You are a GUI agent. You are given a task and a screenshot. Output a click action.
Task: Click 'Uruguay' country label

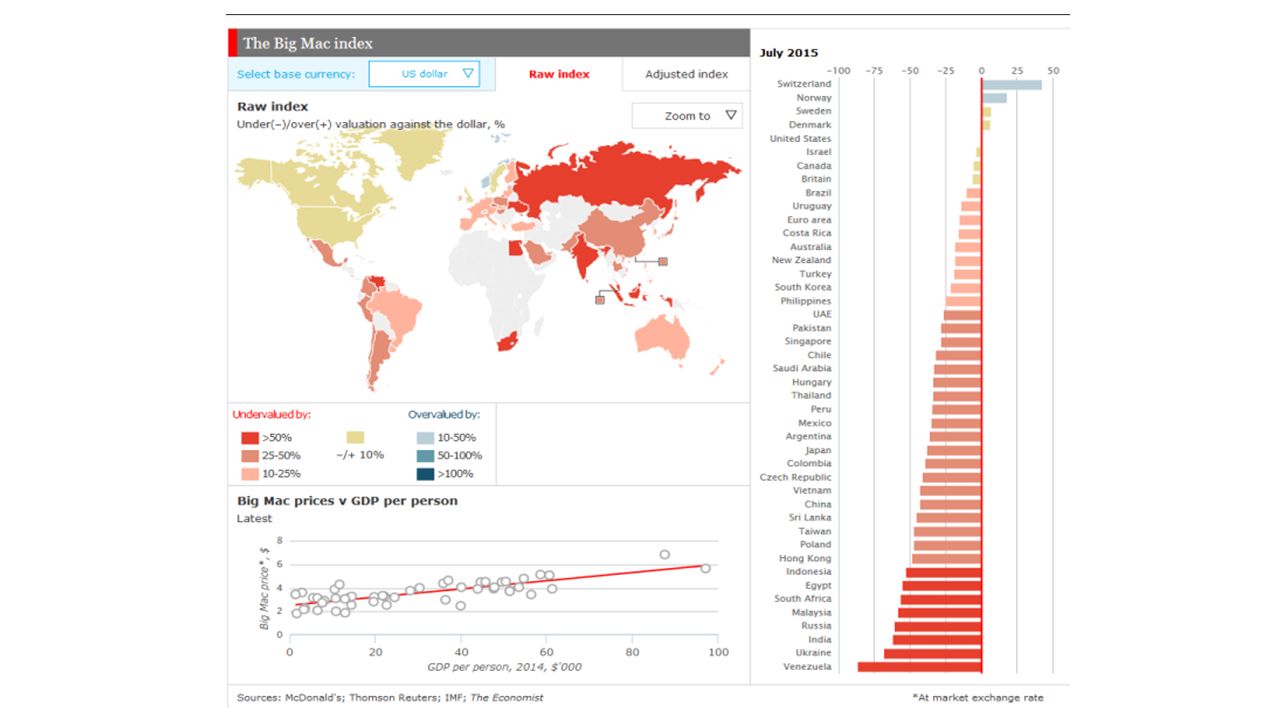click(x=812, y=206)
